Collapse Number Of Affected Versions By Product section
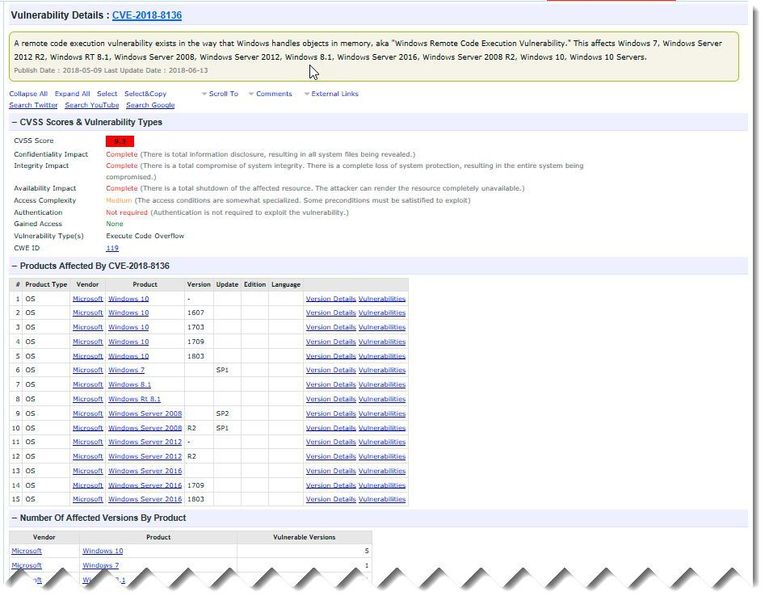765x600 pixels. tap(14, 518)
